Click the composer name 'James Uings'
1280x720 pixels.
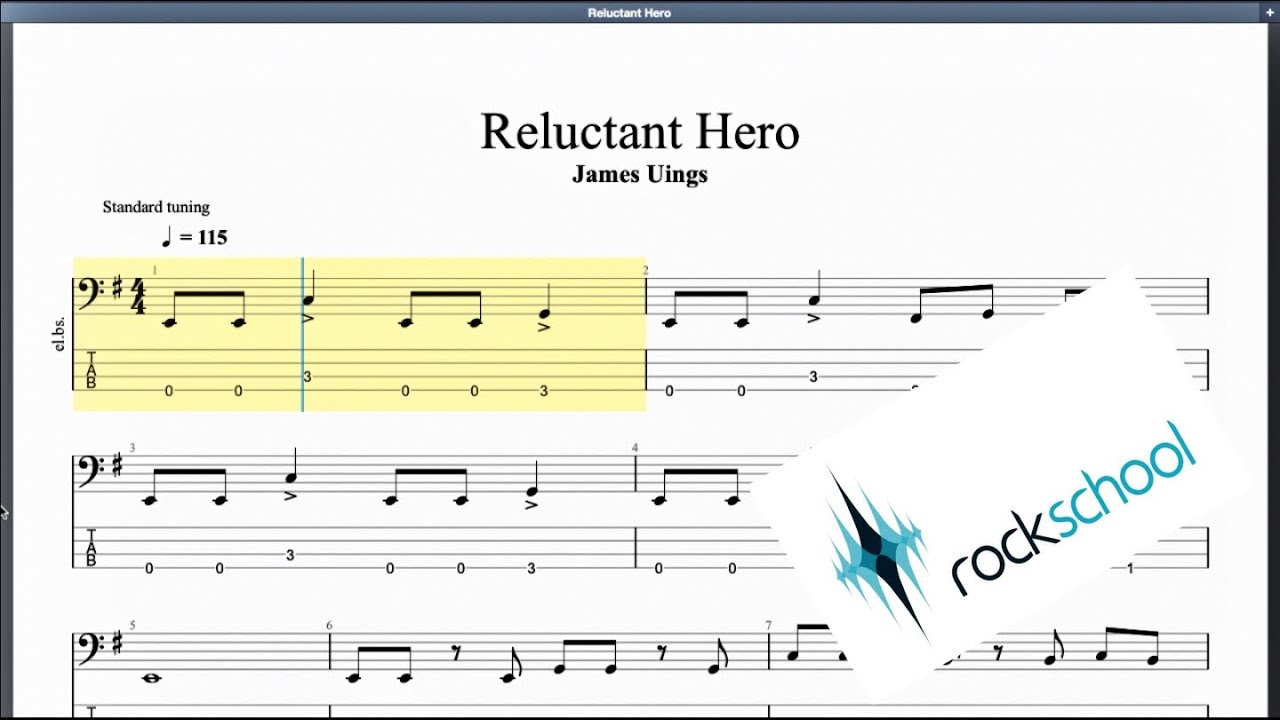[x=640, y=175]
